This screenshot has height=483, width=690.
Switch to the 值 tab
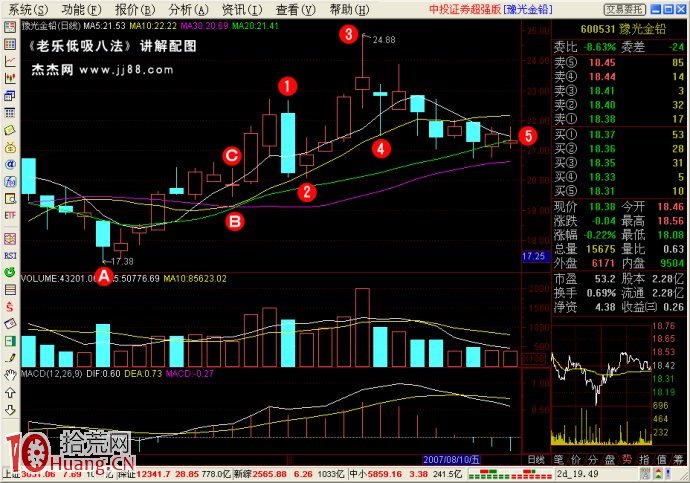tap(661, 460)
